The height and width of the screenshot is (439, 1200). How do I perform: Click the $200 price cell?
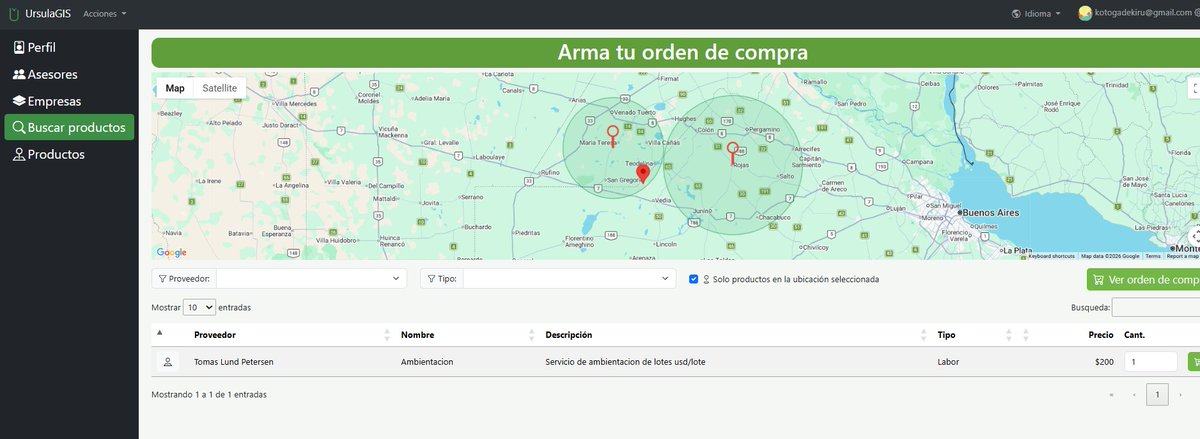click(1104, 362)
